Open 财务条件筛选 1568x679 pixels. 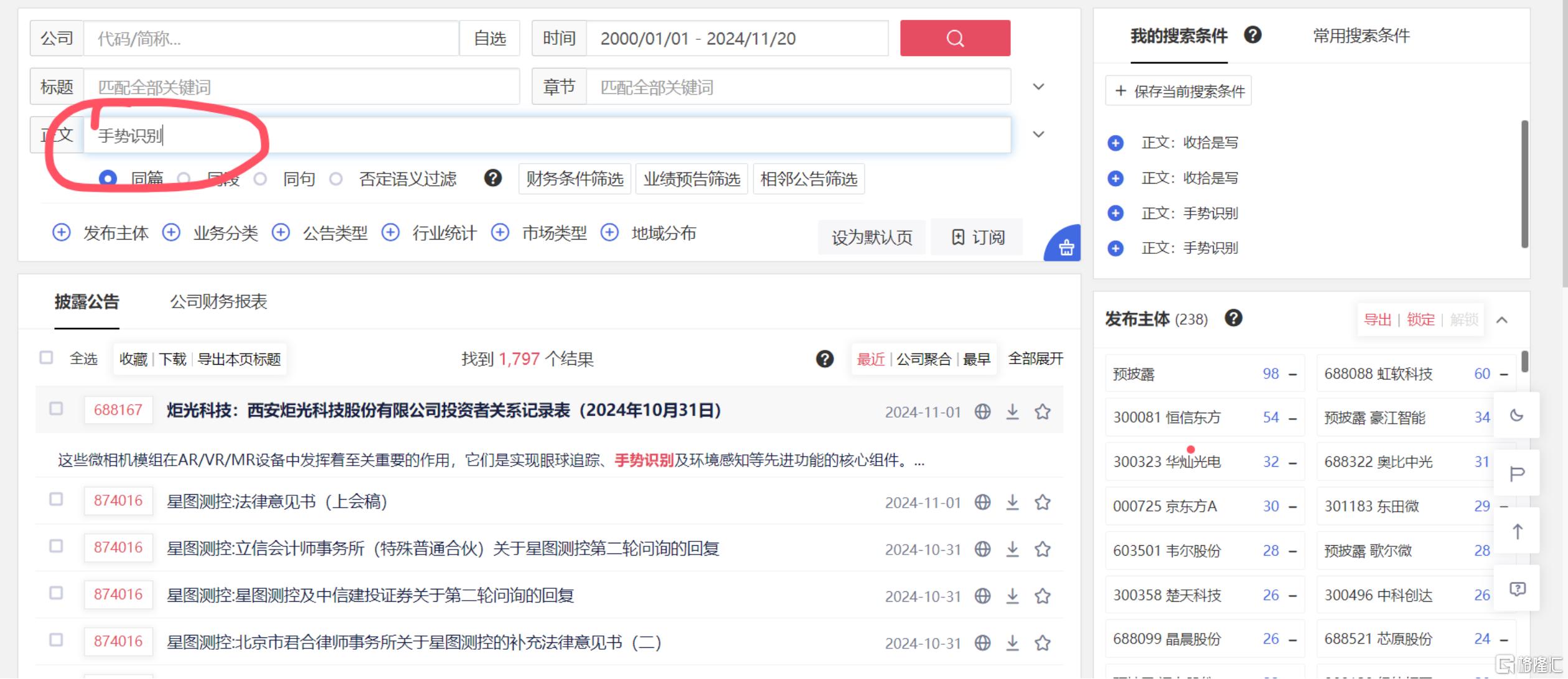pos(575,179)
